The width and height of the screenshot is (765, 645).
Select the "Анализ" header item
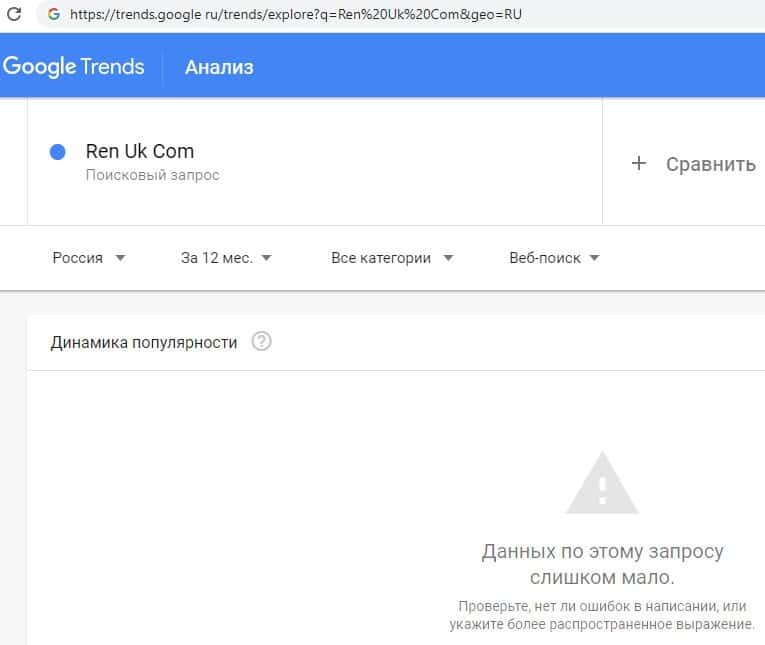(x=219, y=67)
